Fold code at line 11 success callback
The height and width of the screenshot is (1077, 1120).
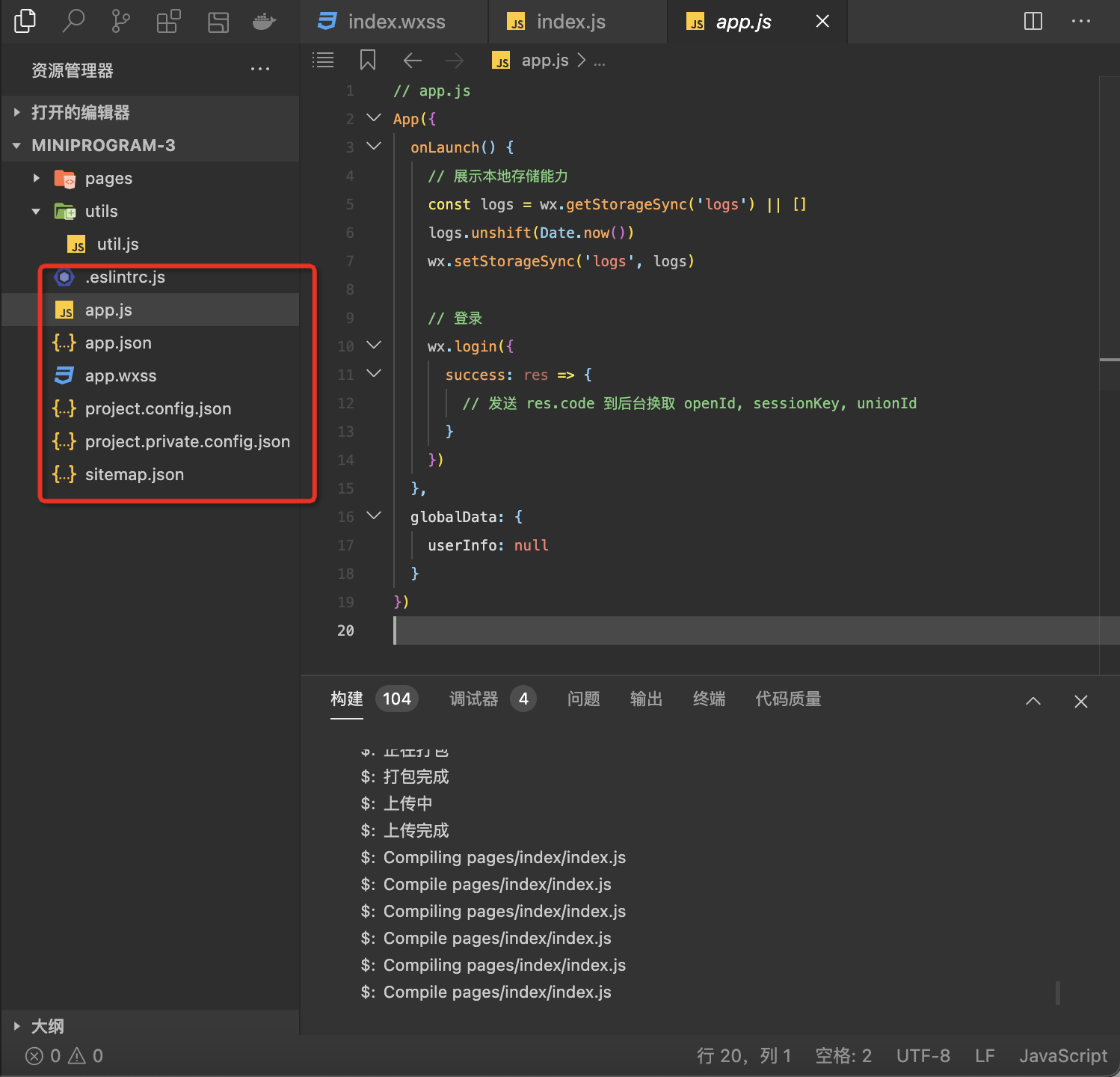point(374,374)
